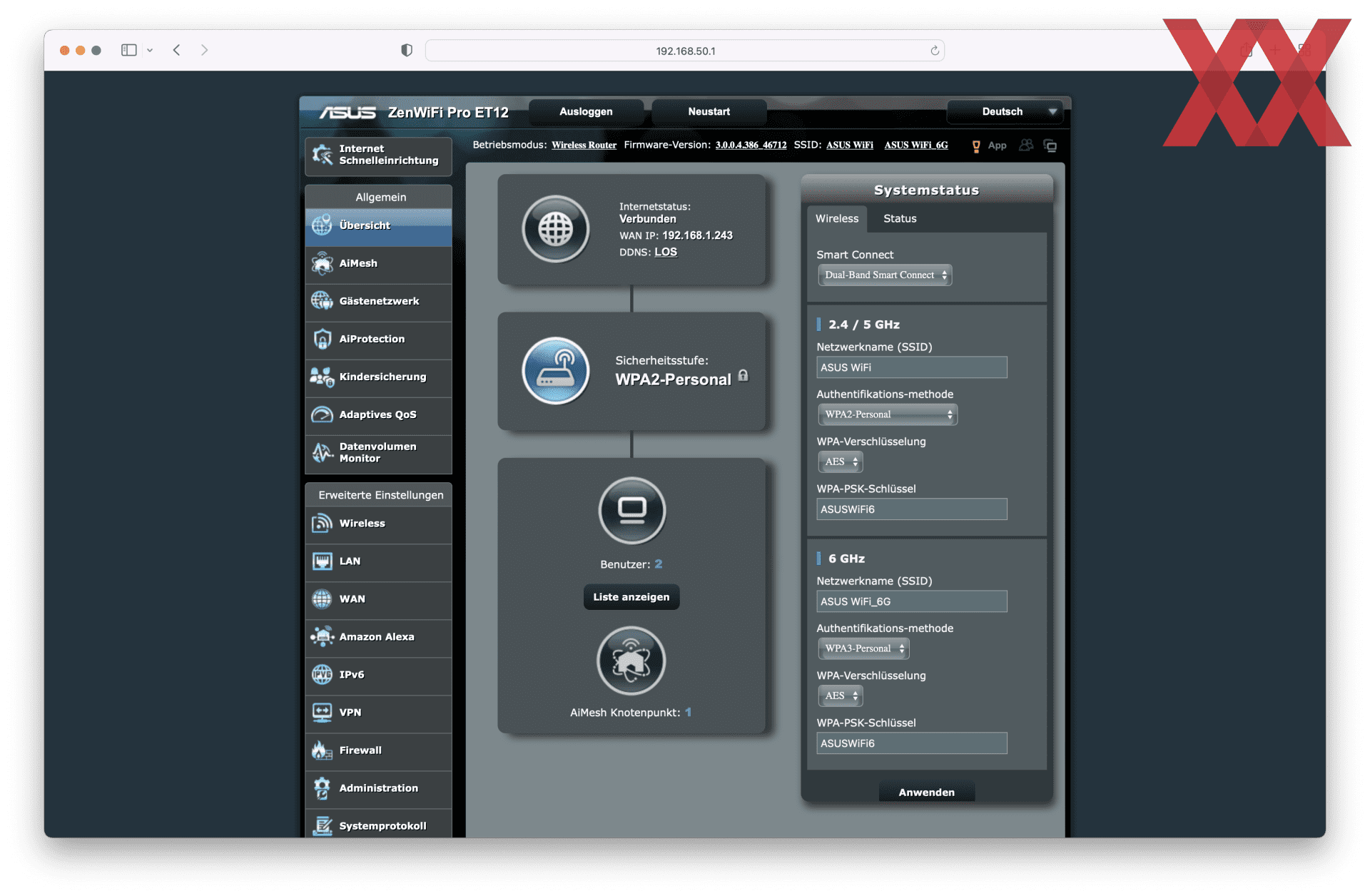This screenshot has height=896, width=1370.
Task: Open the ASUS WiFi_6G SSID link
Action: tap(916, 146)
